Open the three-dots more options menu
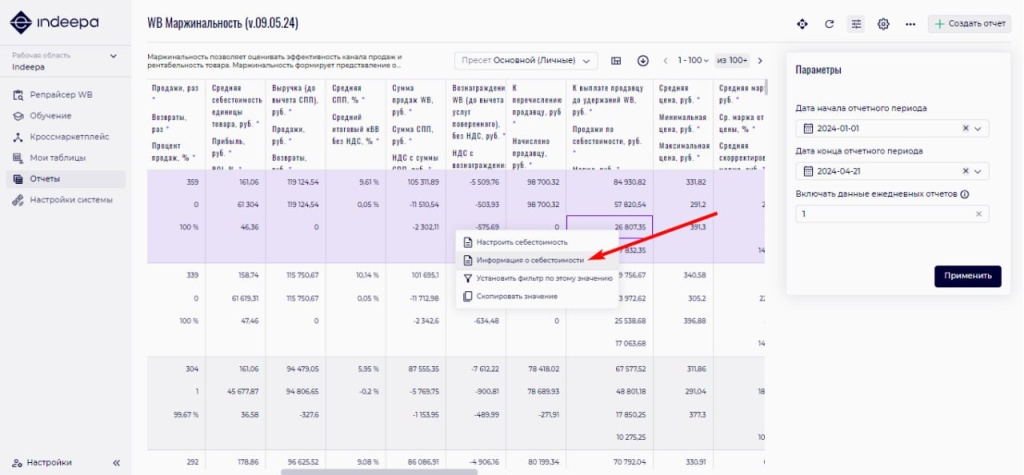This screenshot has height=475, width=1024. (x=910, y=24)
